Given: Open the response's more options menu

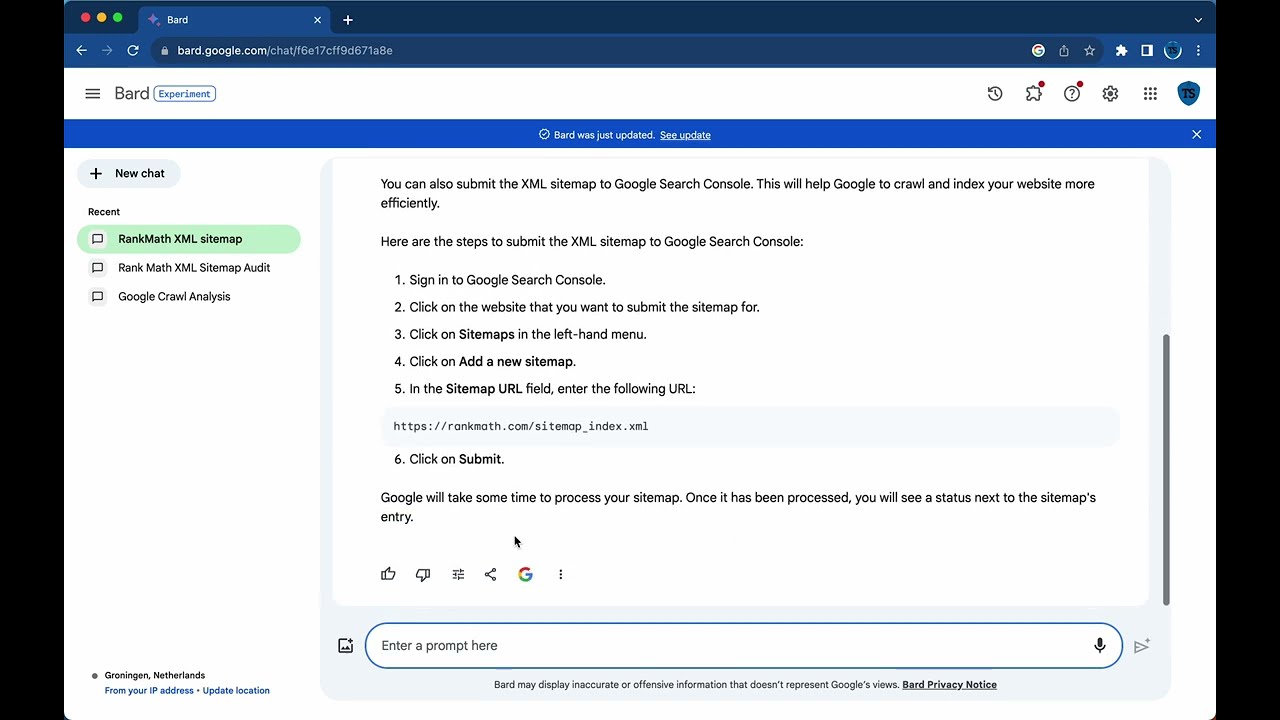Looking at the screenshot, I should [560, 574].
